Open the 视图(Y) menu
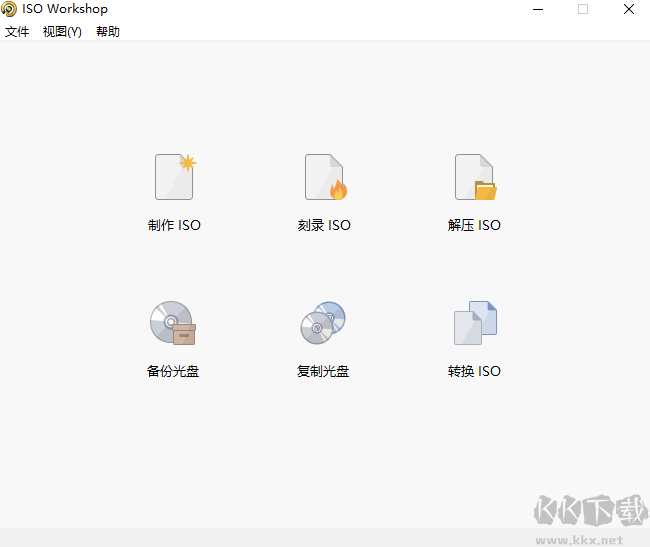Screen dimensions: 650x547 62,31
